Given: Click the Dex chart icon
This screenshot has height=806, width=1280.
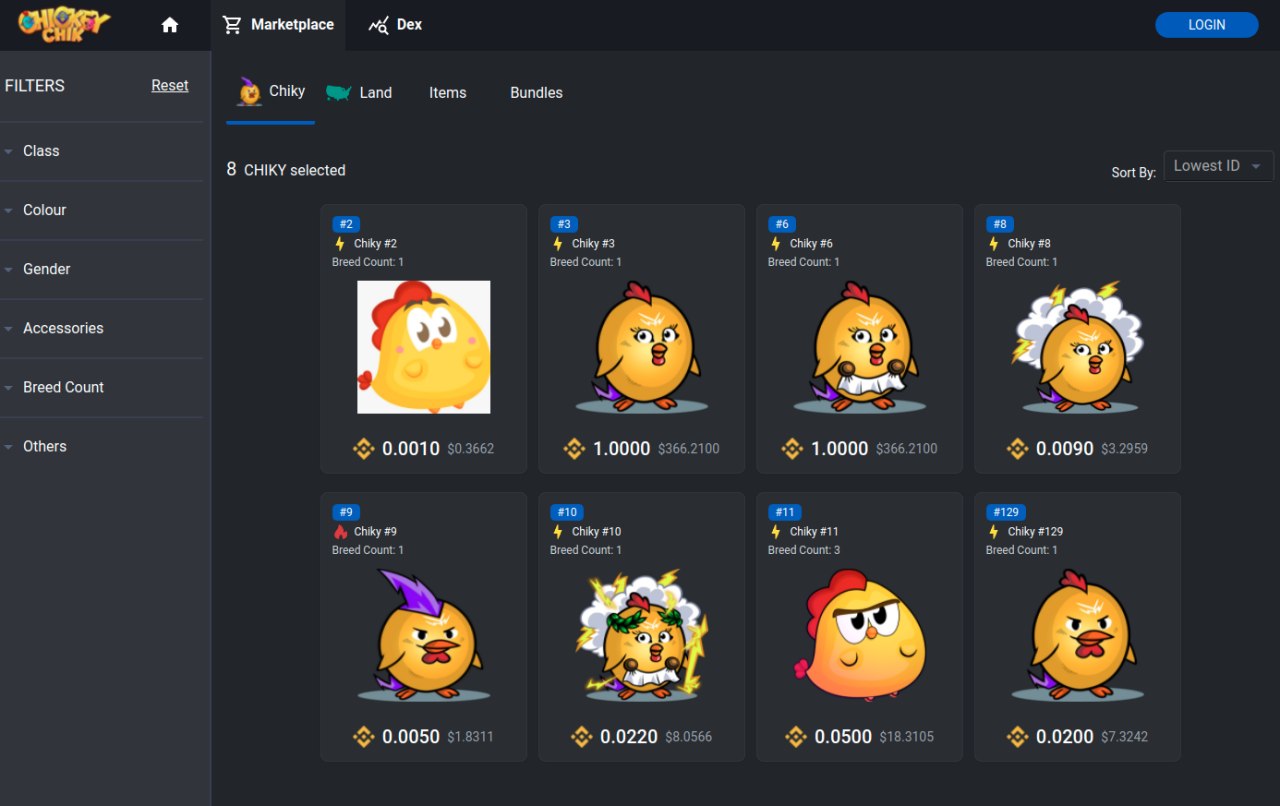Looking at the screenshot, I should click(379, 25).
